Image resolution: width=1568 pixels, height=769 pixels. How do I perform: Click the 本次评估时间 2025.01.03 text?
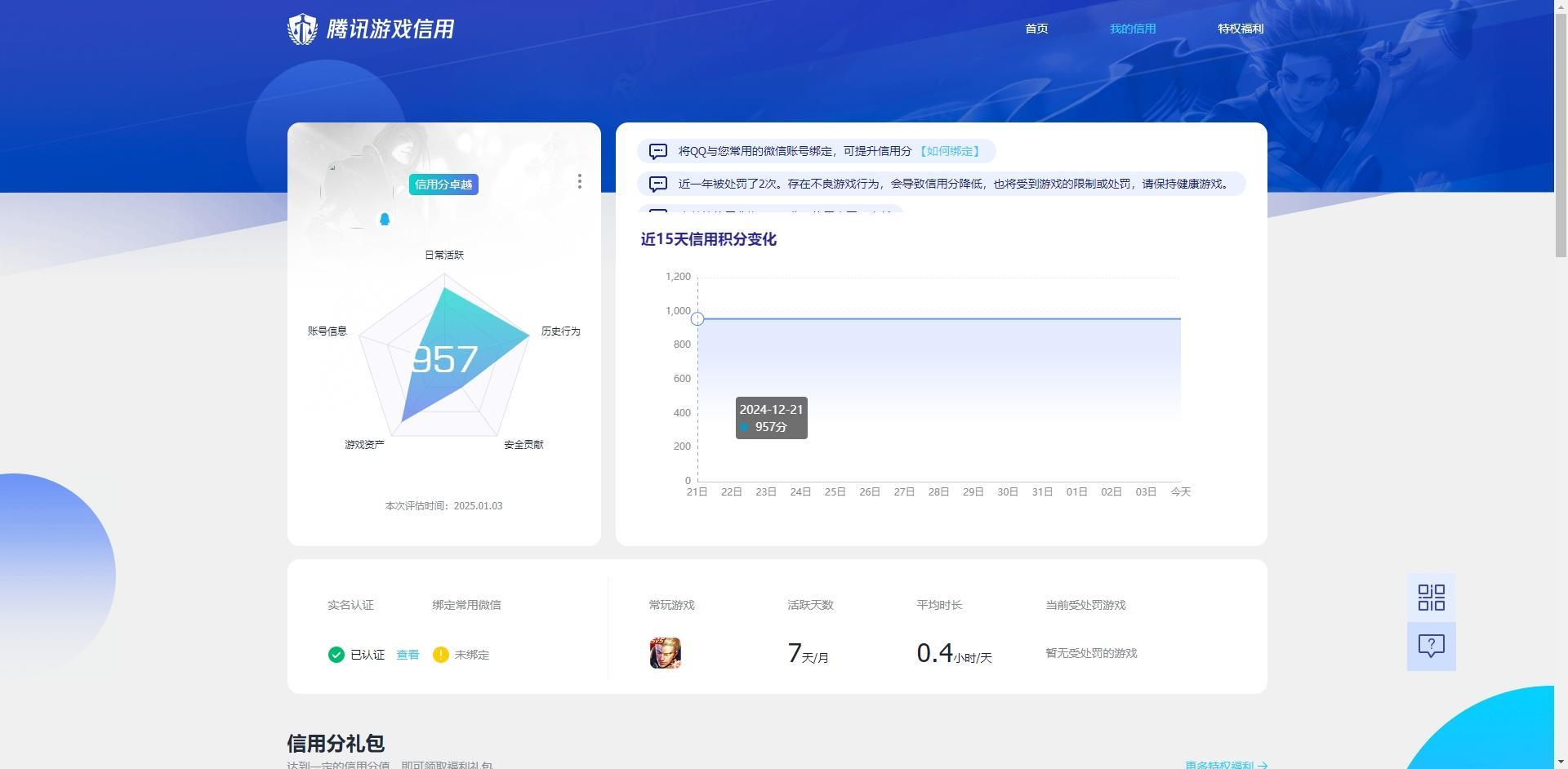tap(444, 506)
